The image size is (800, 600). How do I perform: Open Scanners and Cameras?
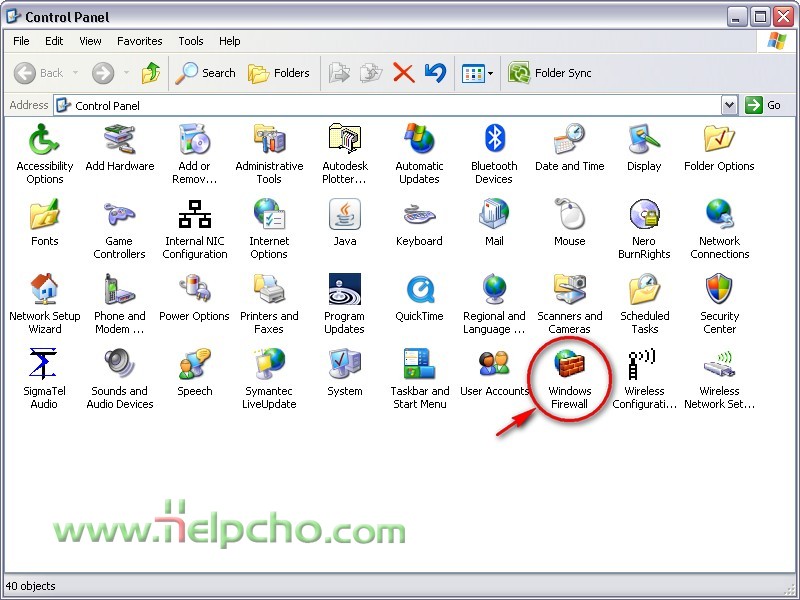(x=569, y=304)
